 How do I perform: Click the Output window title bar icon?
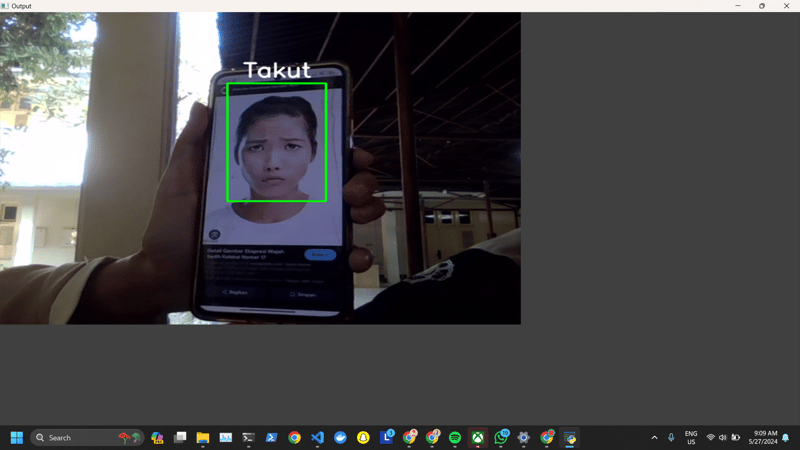tap(5, 6)
